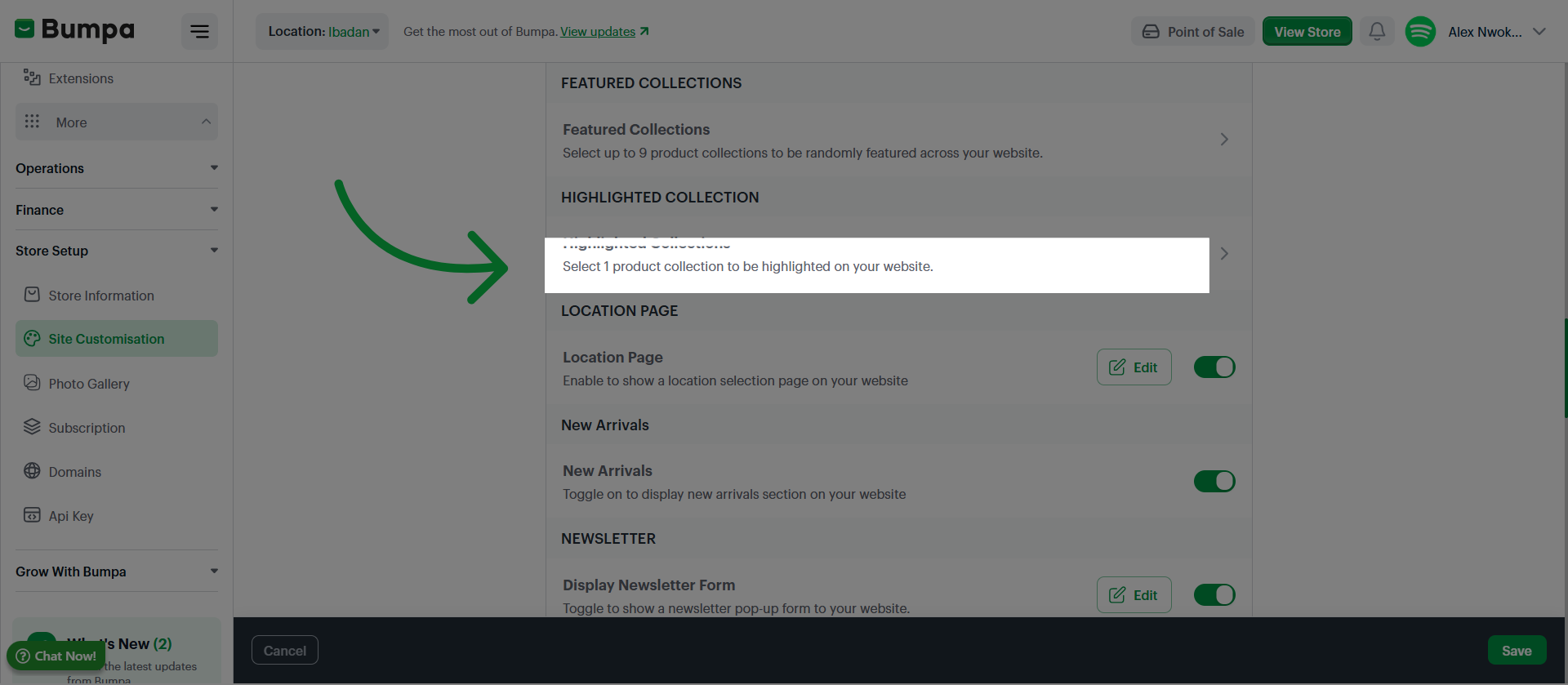The image size is (1568, 685).
Task: Click the Cancel button
Action: point(285,651)
